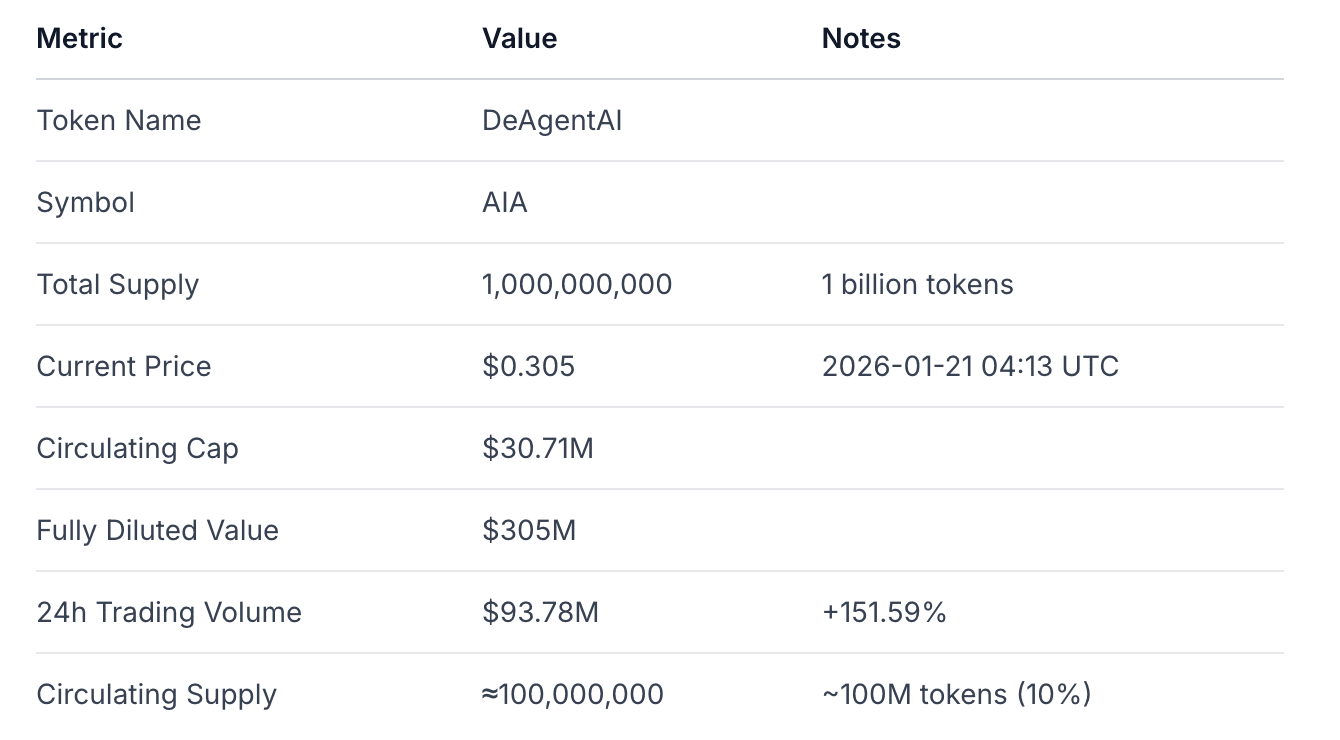
Task: Select the $305M value
Action: click(529, 531)
